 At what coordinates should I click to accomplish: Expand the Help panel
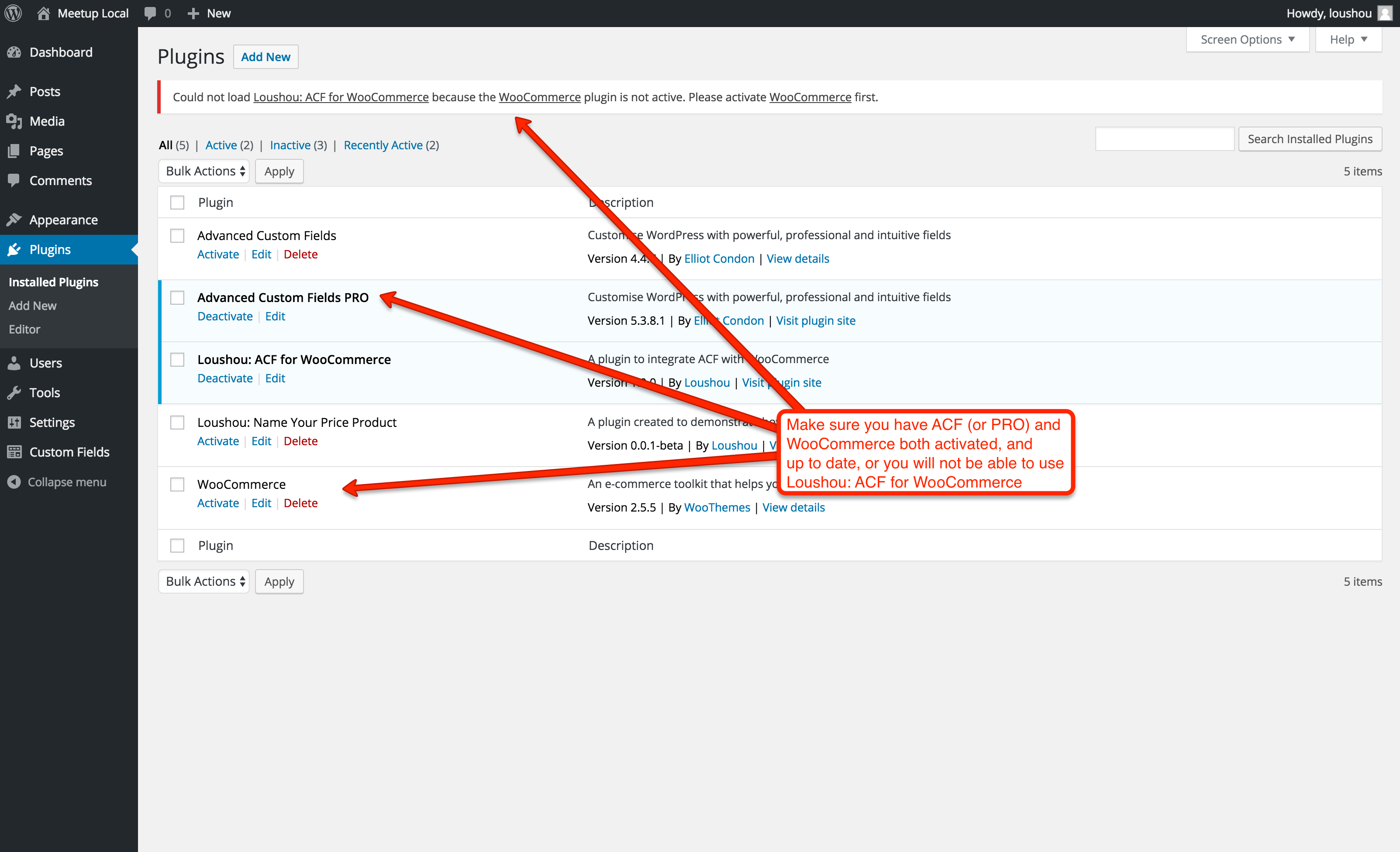tap(1348, 40)
